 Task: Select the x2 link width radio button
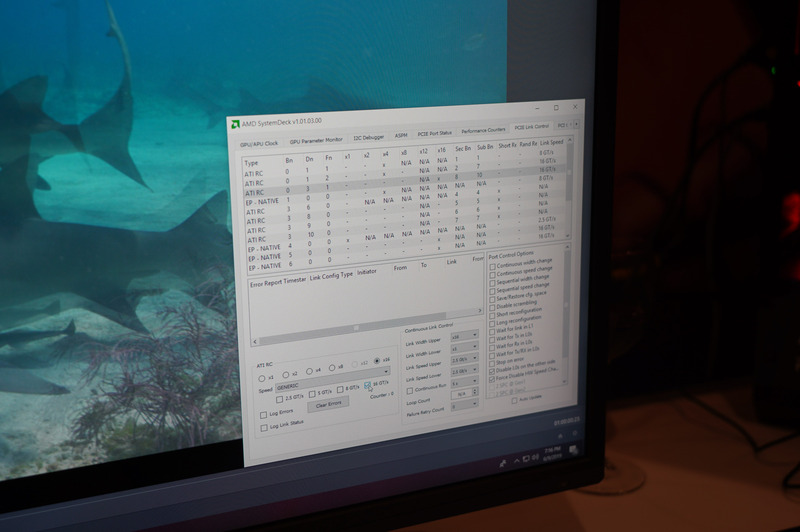coord(286,375)
